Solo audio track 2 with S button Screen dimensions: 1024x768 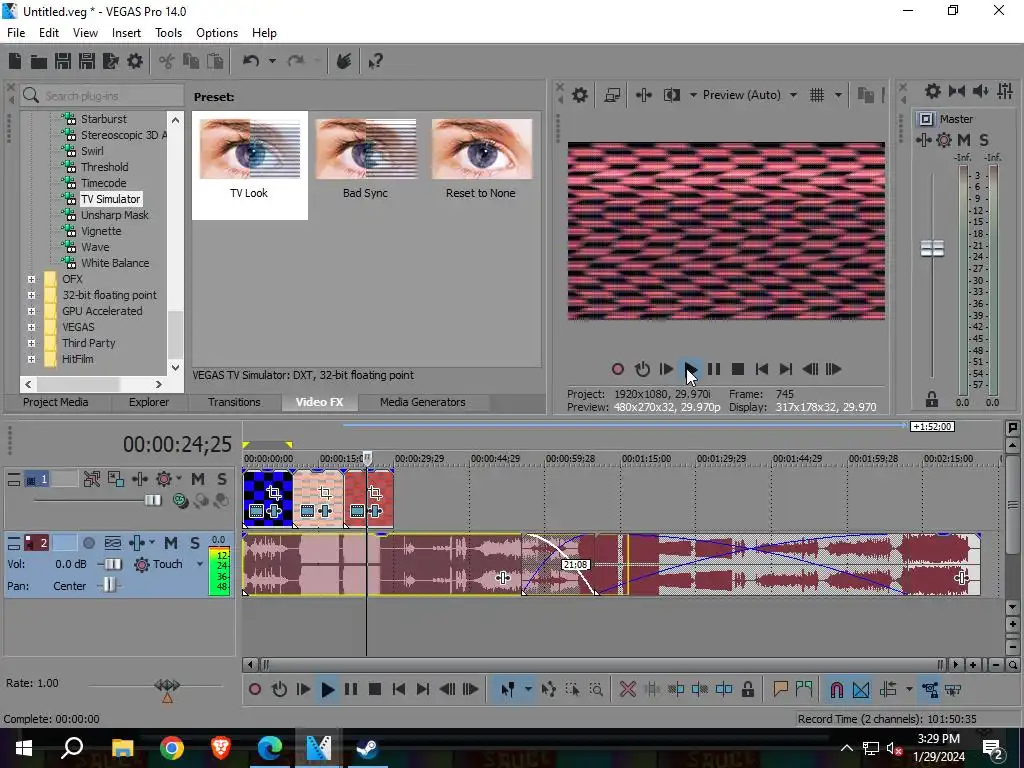pyautogui.click(x=195, y=543)
